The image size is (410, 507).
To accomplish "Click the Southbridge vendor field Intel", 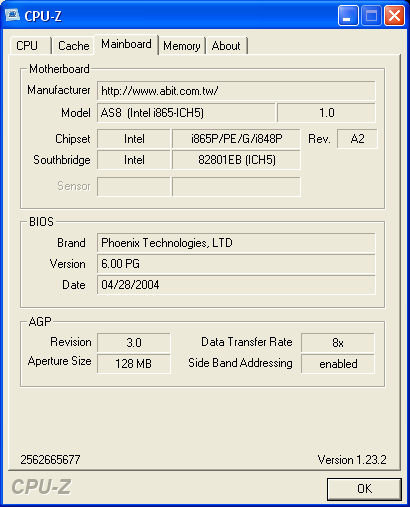I will tap(134, 160).
